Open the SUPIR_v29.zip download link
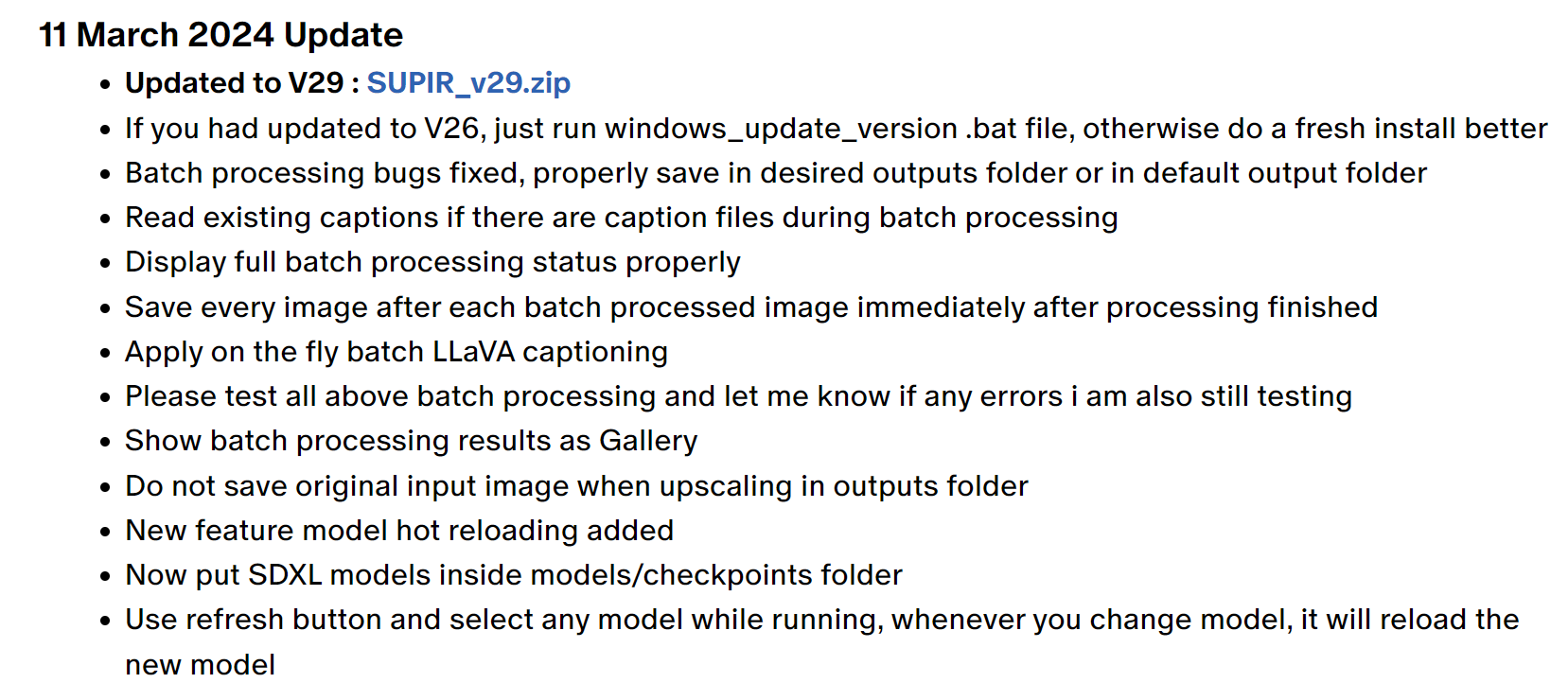This screenshot has height=683, width=1568. coord(468,83)
